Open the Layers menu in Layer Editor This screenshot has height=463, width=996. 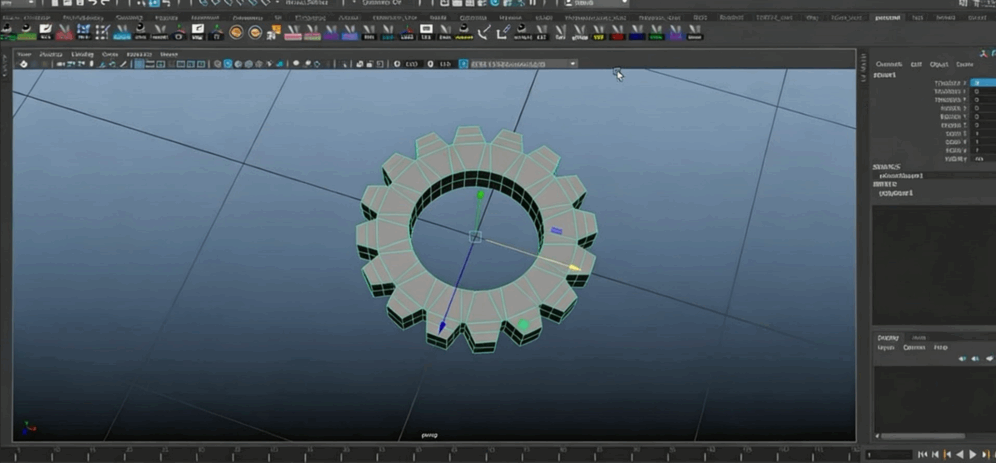886,347
